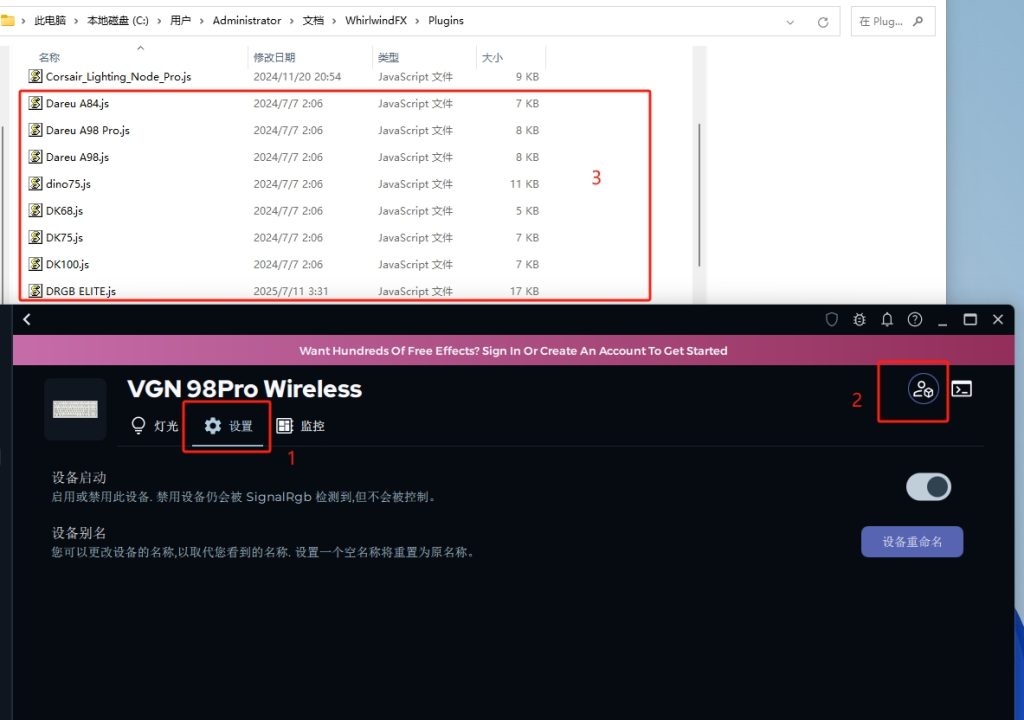Click the 17 KB file size cell
The width and height of the screenshot is (1024, 720).
pyautogui.click(x=524, y=291)
